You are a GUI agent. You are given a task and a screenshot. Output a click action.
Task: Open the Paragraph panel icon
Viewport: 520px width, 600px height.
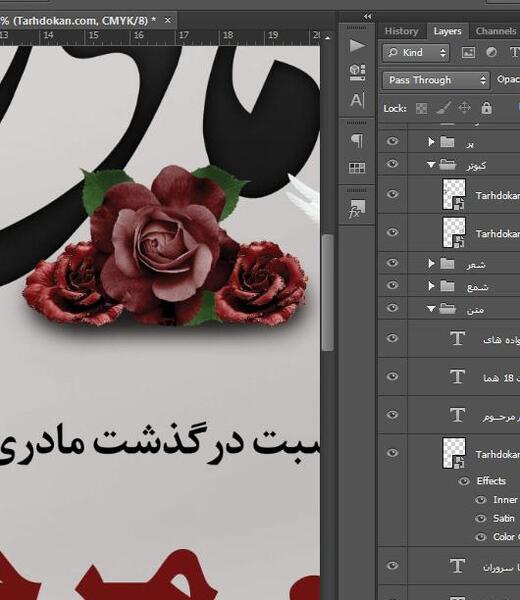(x=357, y=141)
